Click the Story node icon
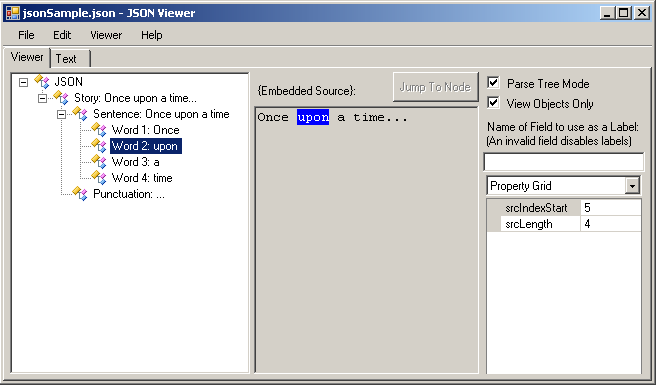The height and width of the screenshot is (385, 656). (61, 98)
